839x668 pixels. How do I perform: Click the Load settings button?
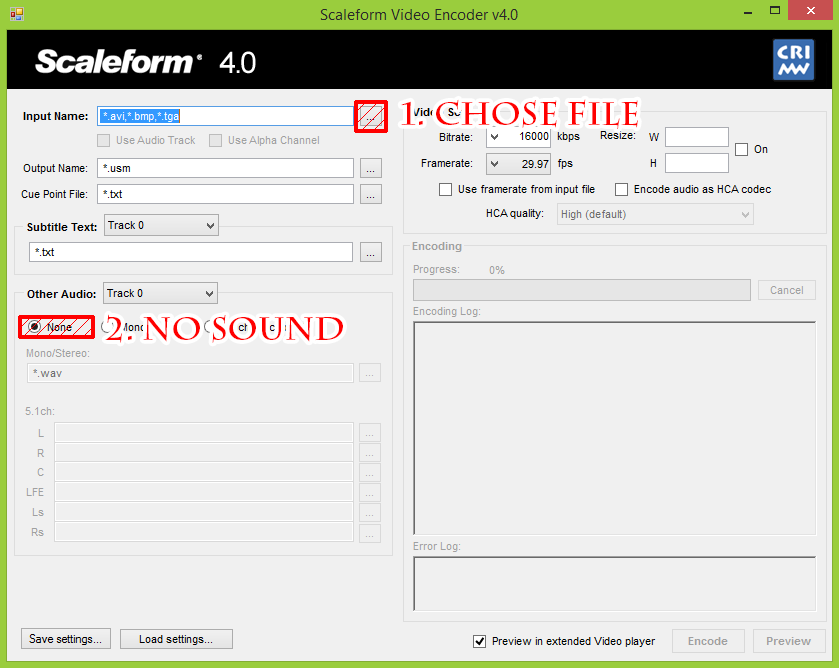pyautogui.click(x=176, y=639)
